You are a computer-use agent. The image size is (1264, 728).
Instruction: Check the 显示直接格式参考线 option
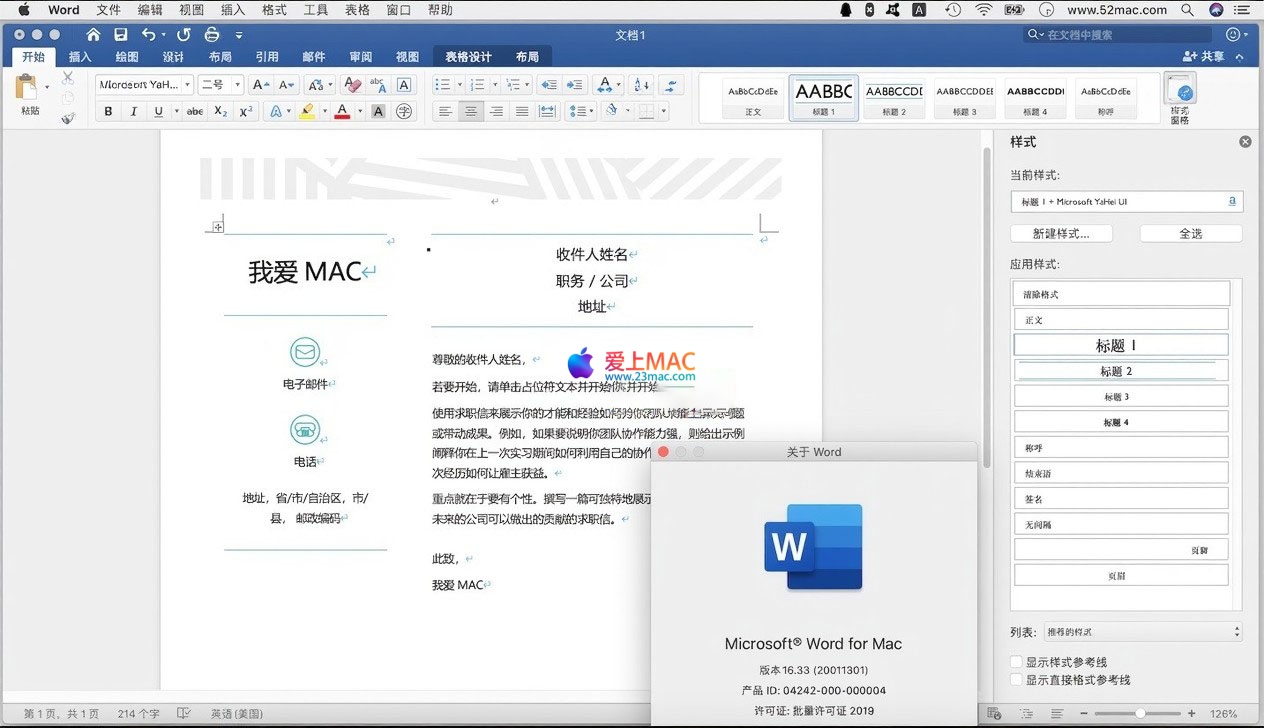coord(1017,680)
